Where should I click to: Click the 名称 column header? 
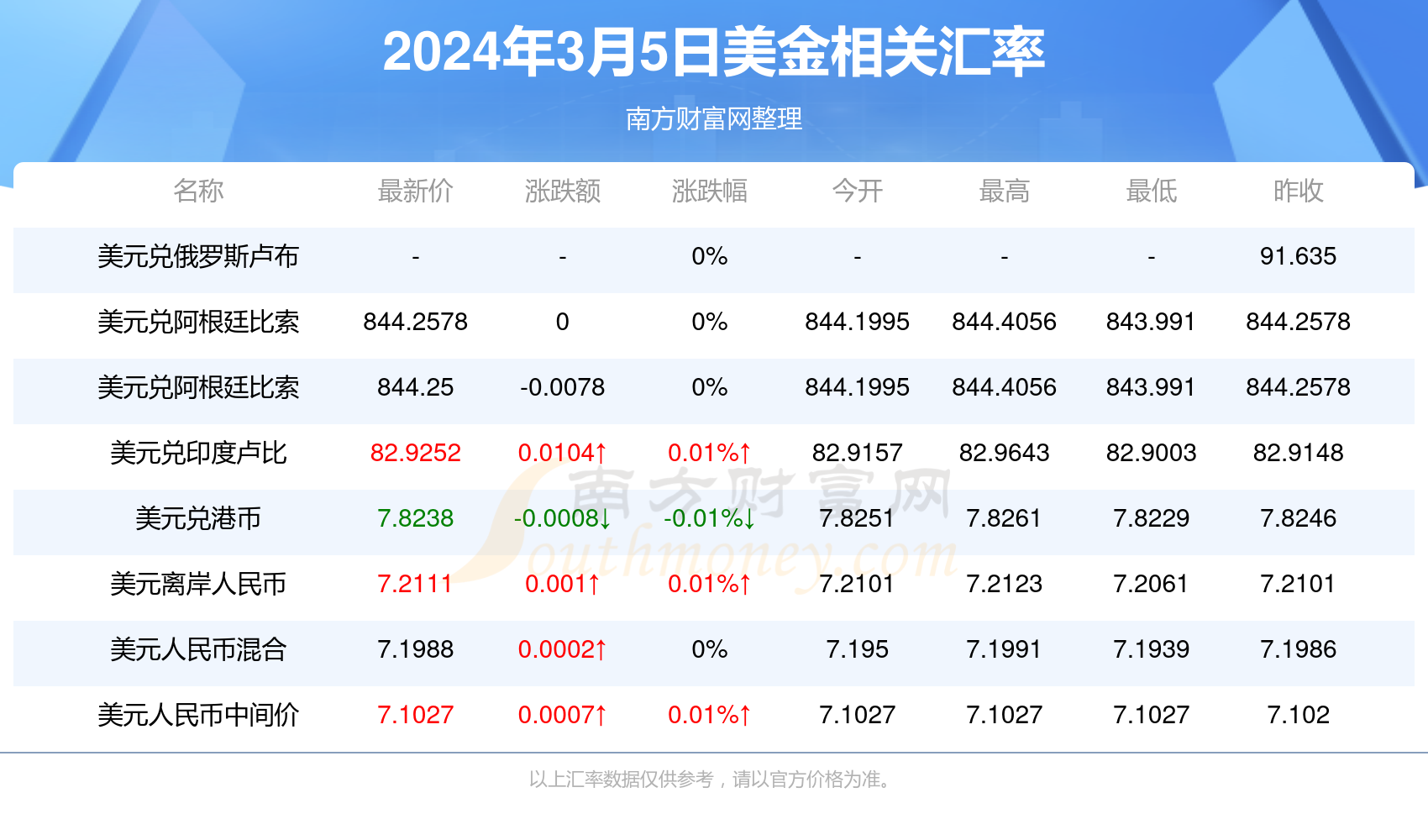click(x=198, y=191)
